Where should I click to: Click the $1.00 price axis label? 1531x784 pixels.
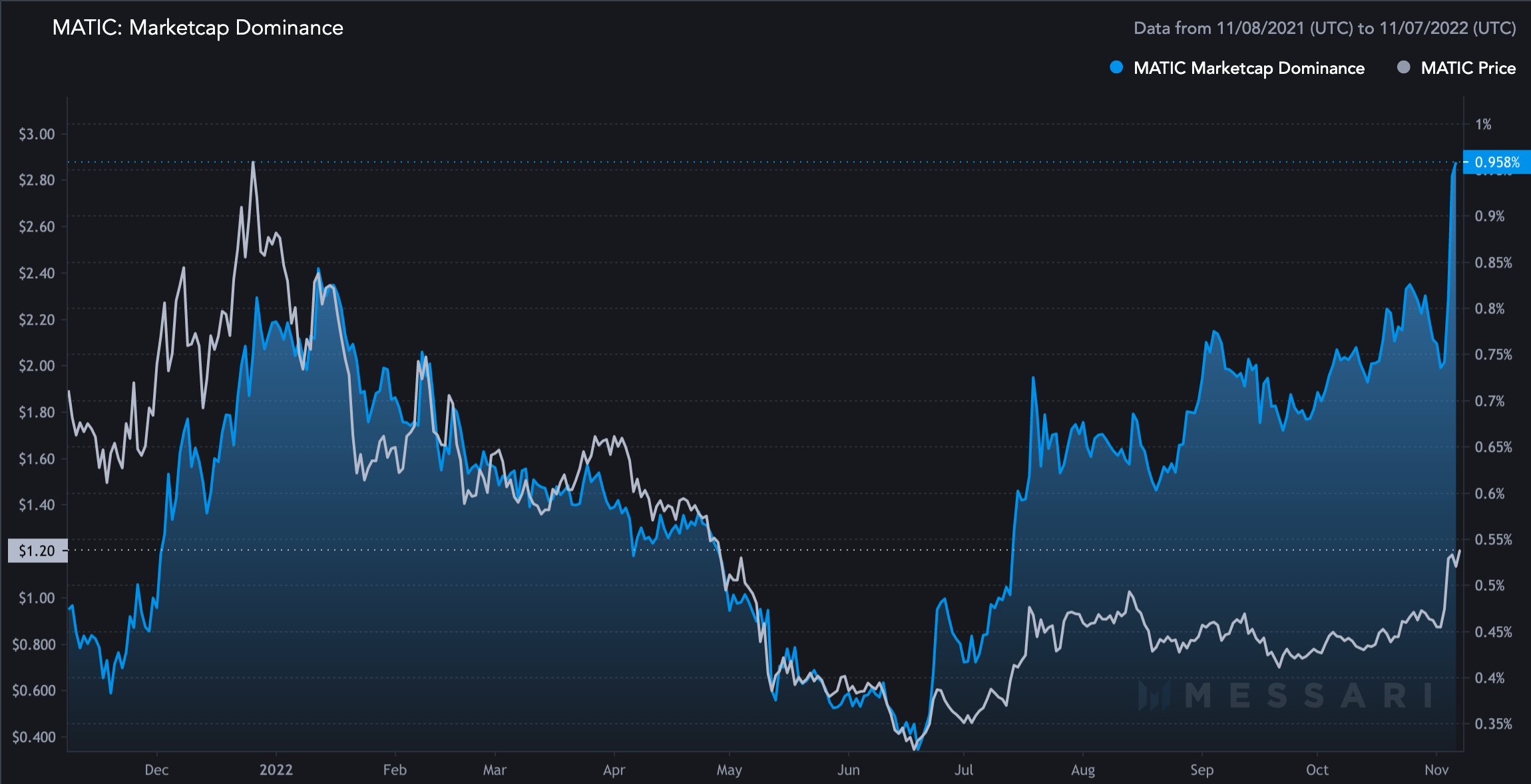click(37, 598)
